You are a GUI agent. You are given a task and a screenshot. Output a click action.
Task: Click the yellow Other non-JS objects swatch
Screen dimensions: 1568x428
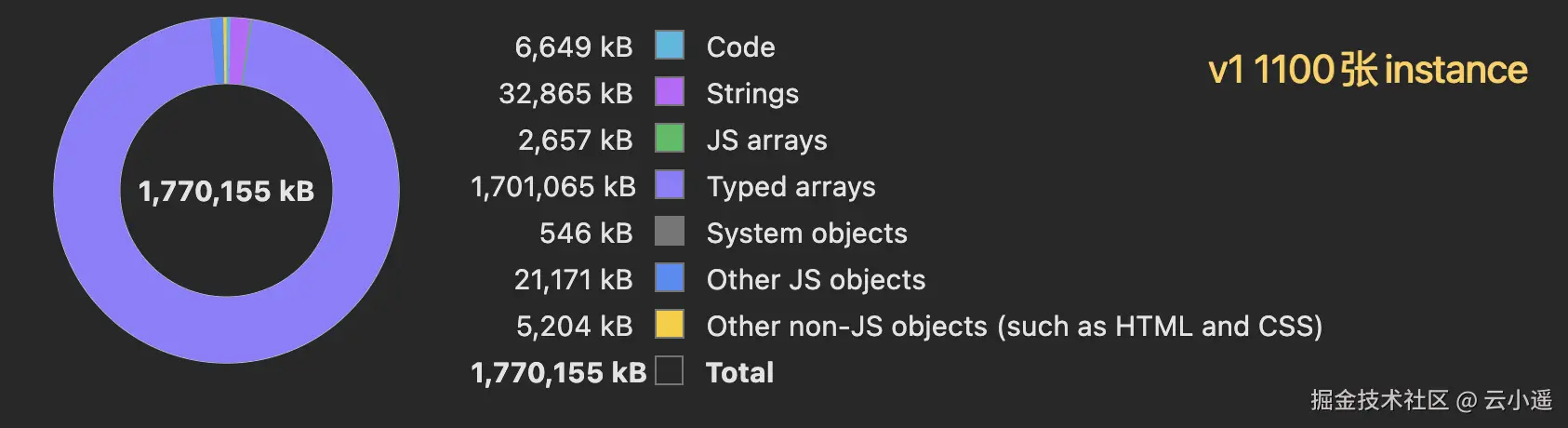click(670, 324)
